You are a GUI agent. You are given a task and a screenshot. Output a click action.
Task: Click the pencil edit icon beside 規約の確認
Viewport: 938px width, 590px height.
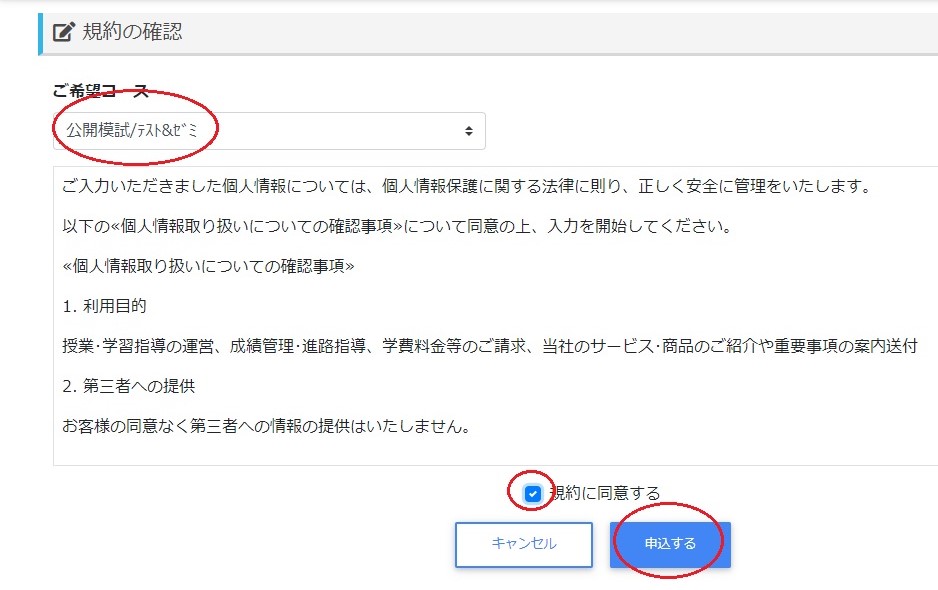[63, 32]
